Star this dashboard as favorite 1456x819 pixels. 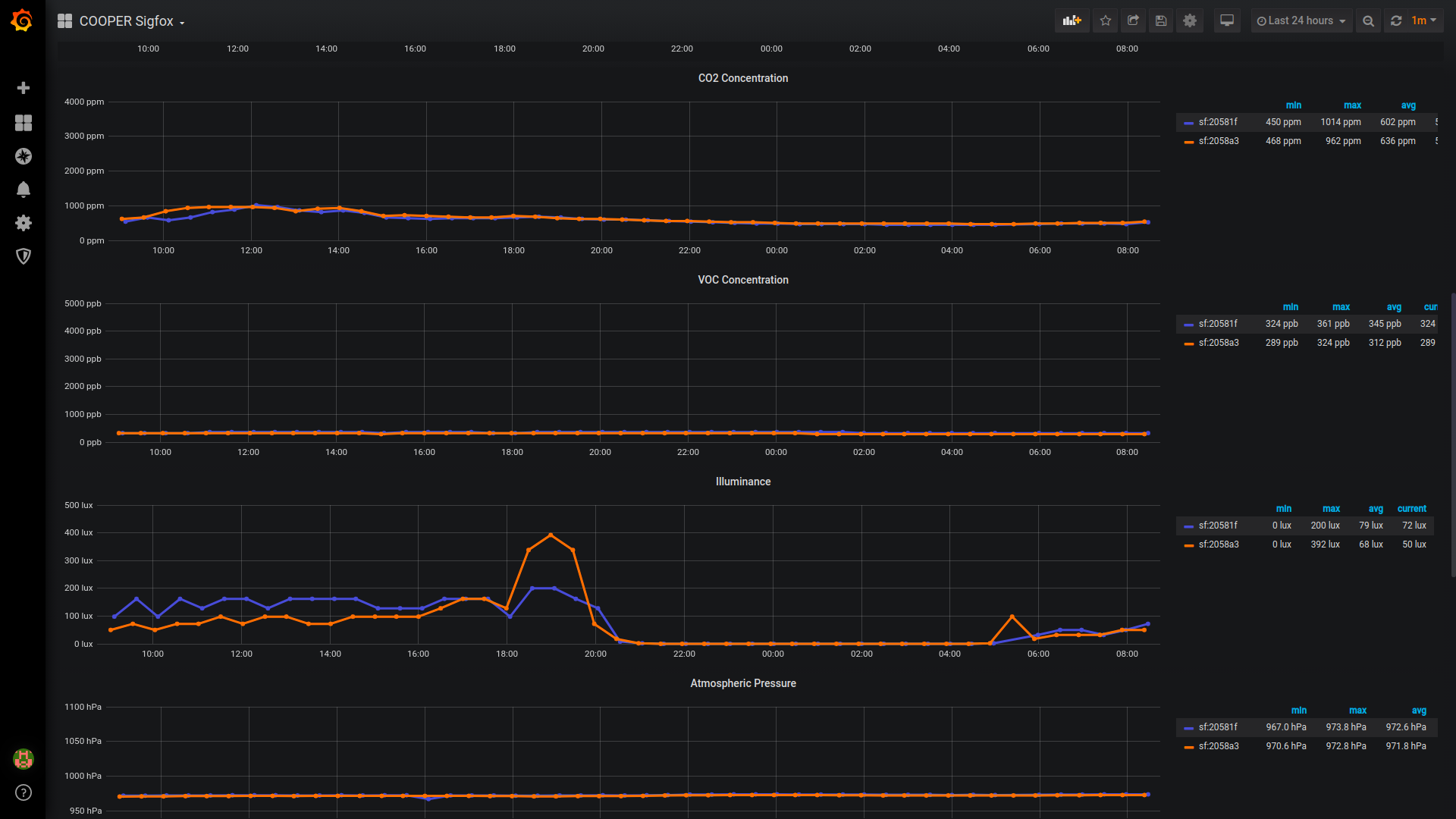pos(1106,21)
